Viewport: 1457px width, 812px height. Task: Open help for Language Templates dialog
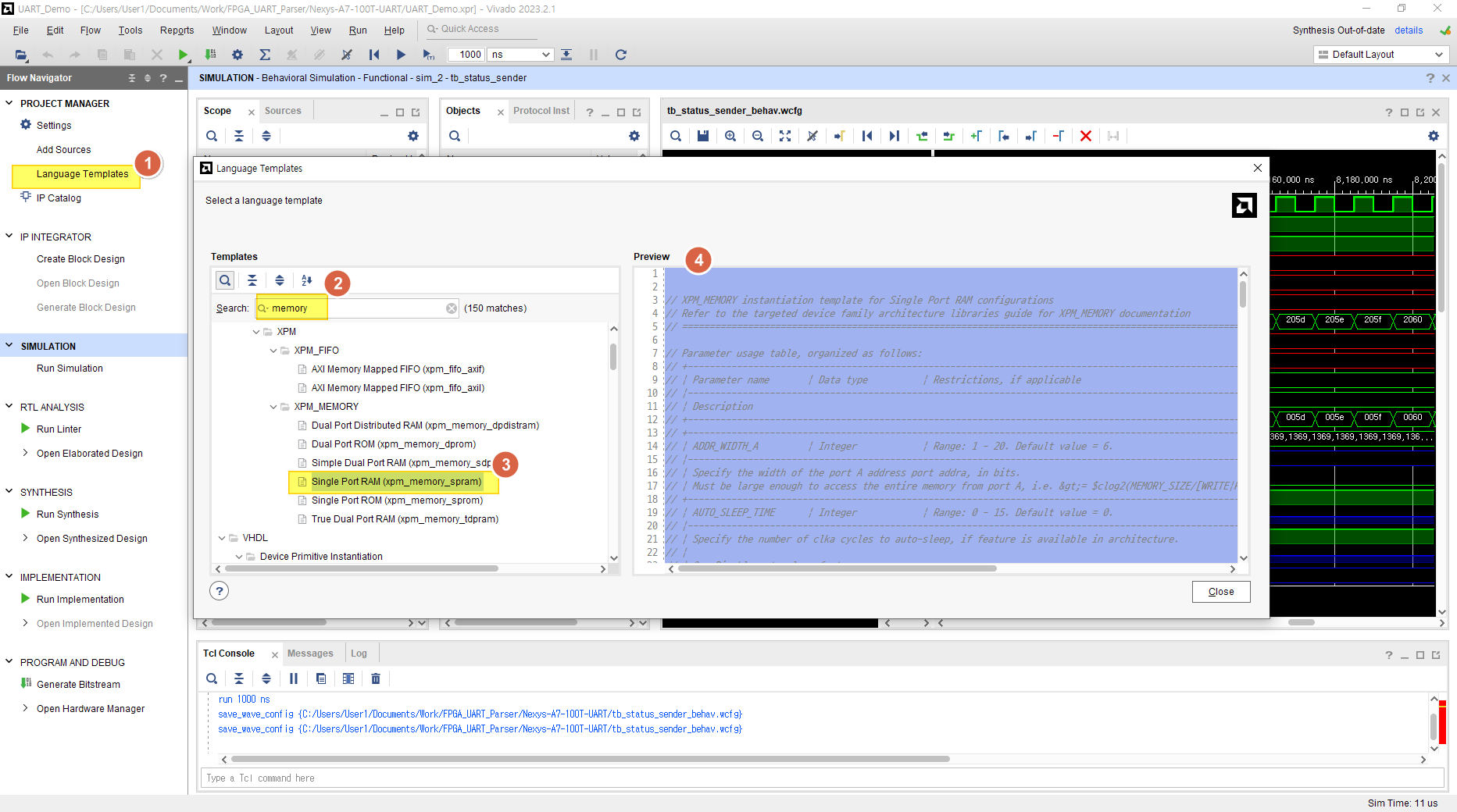[x=220, y=591]
